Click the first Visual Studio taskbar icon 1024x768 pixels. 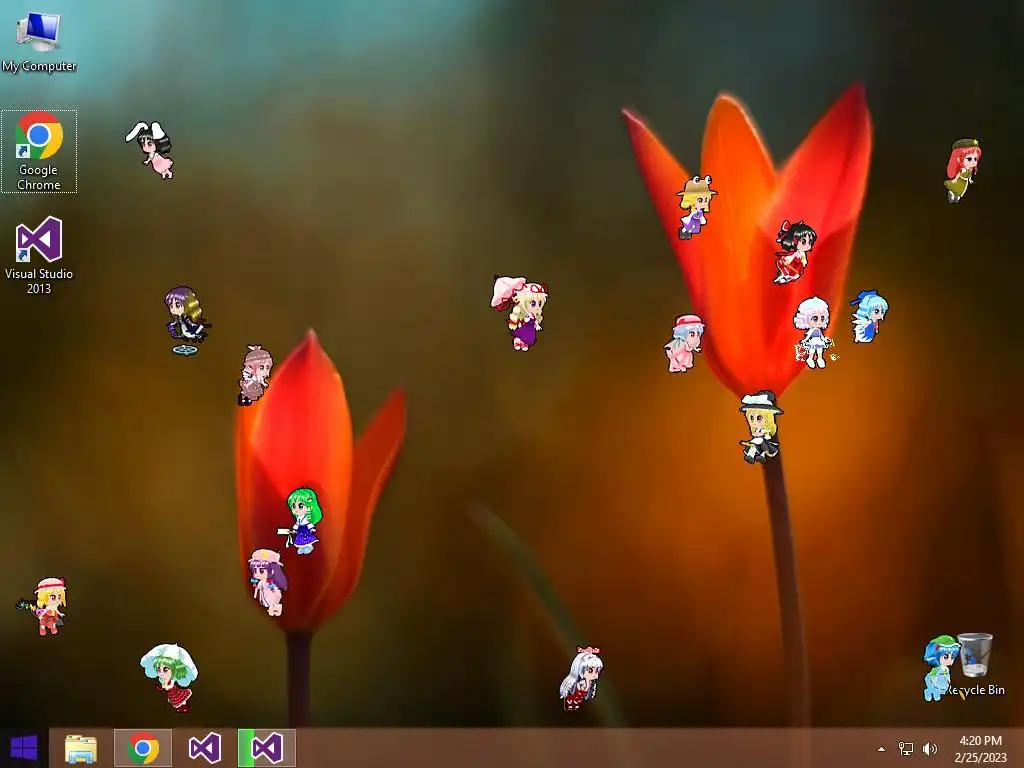204,748
